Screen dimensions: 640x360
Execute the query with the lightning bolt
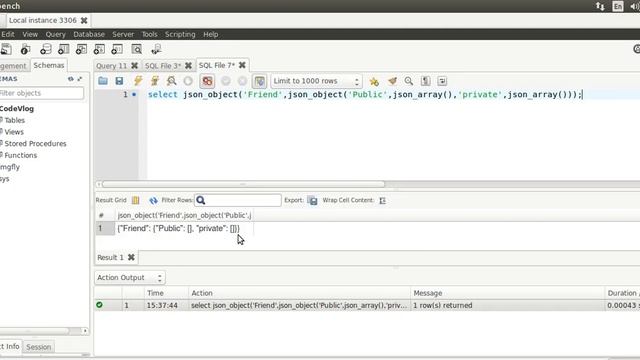138,81
